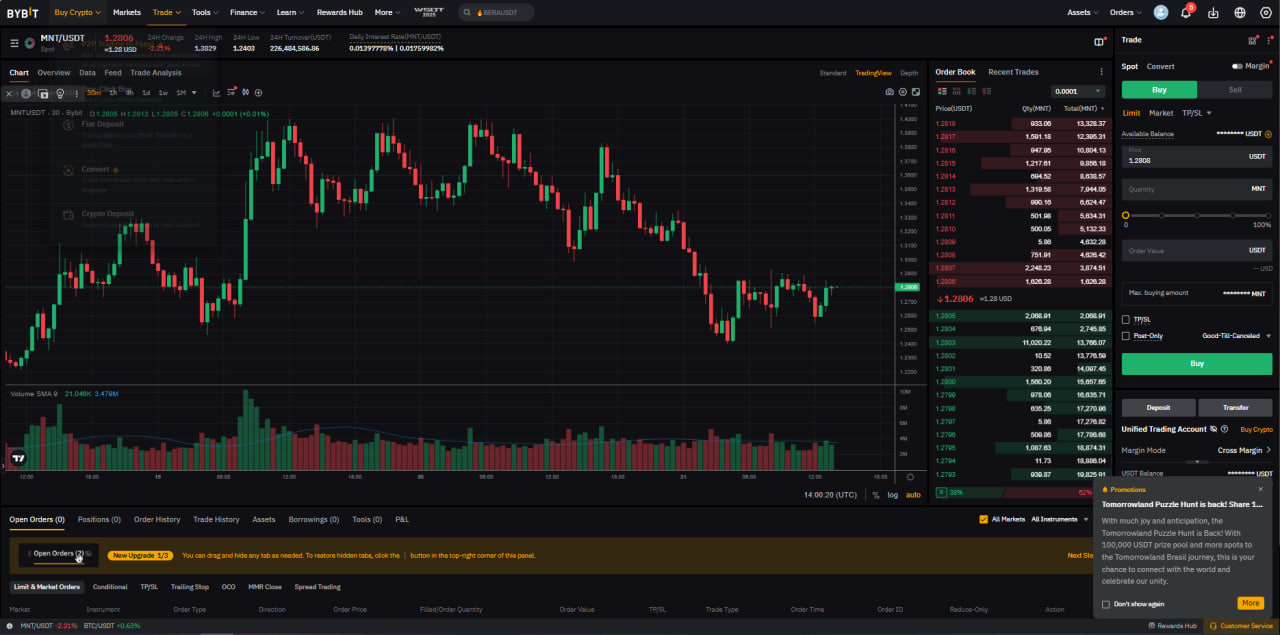Expand the Tools menu
1280x635 pixels.
click(x=204, y=13)
